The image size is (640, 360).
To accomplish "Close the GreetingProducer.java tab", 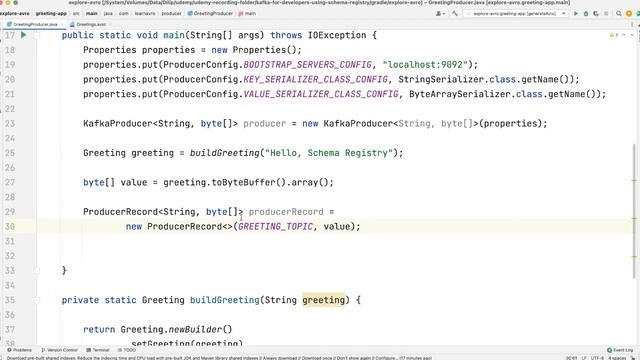I will coord(62,24).
